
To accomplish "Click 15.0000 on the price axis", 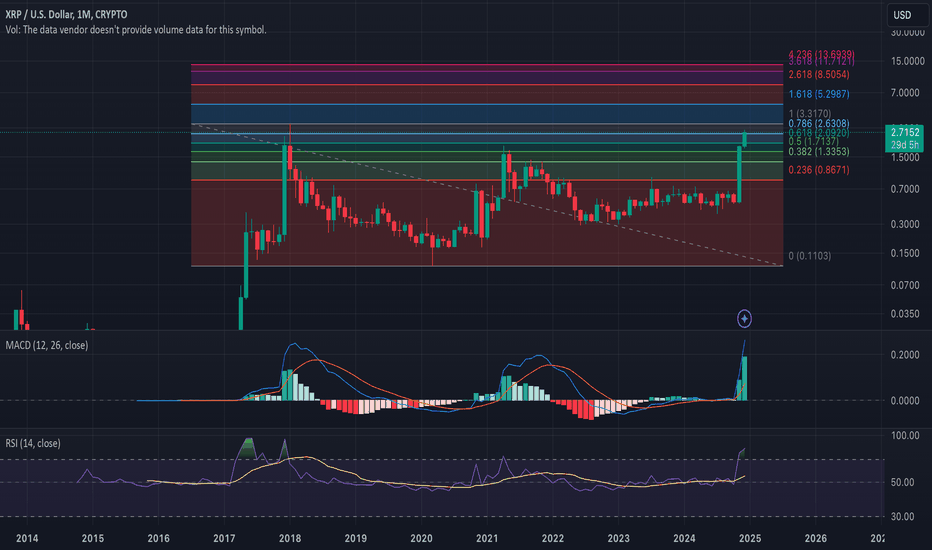I will [908, 61].
